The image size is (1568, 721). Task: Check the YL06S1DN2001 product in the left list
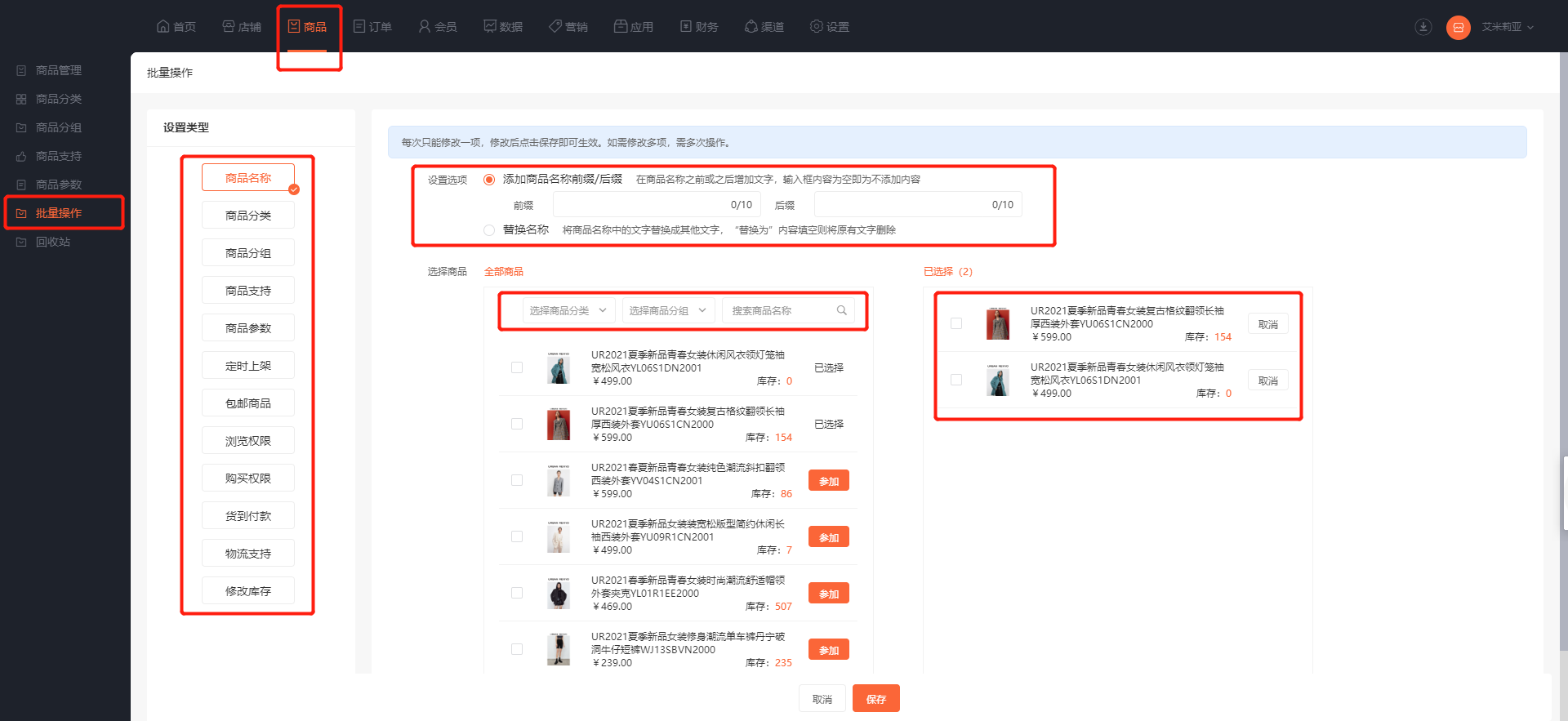(517, 367)
